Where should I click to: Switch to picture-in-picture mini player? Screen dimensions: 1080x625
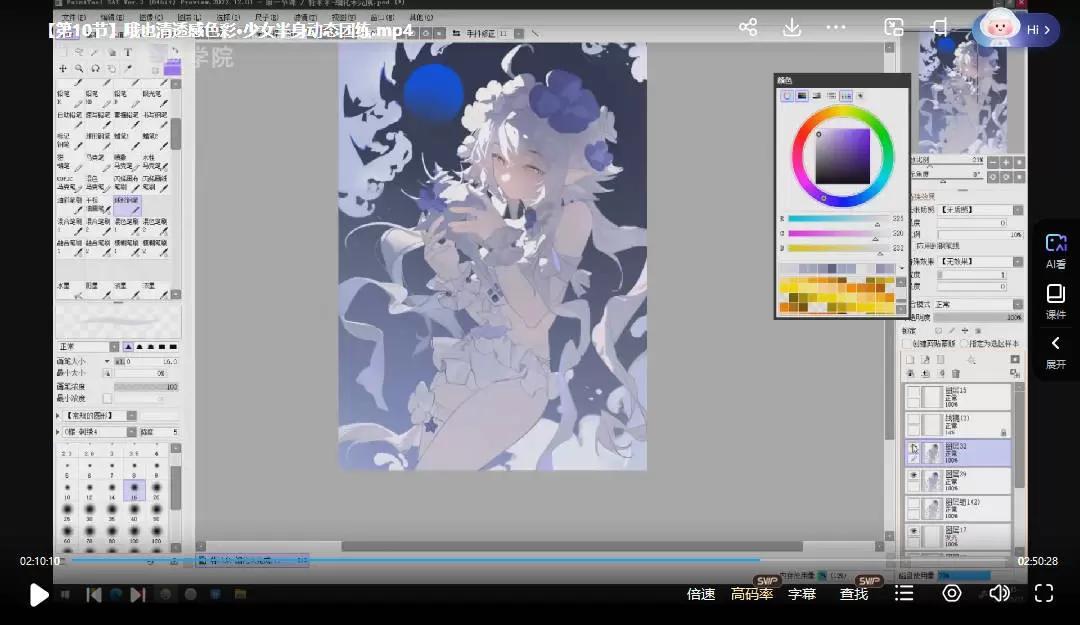tap(894, 28)
